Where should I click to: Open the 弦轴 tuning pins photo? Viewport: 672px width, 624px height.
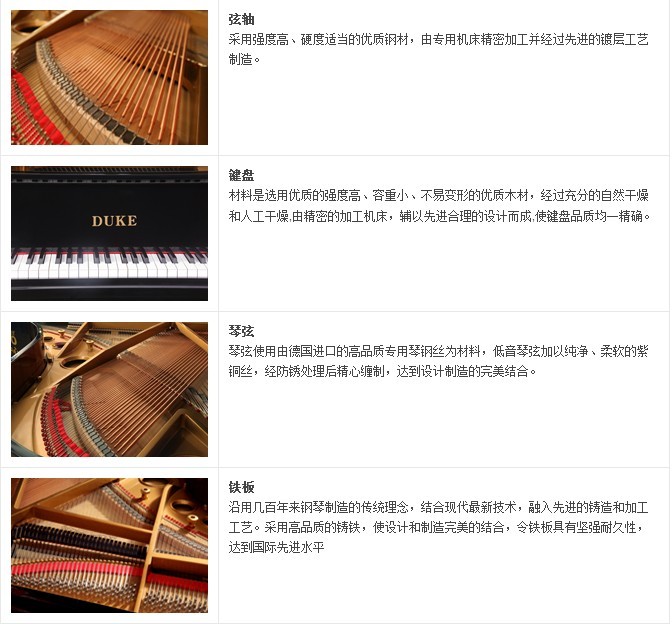click(109, 78)
